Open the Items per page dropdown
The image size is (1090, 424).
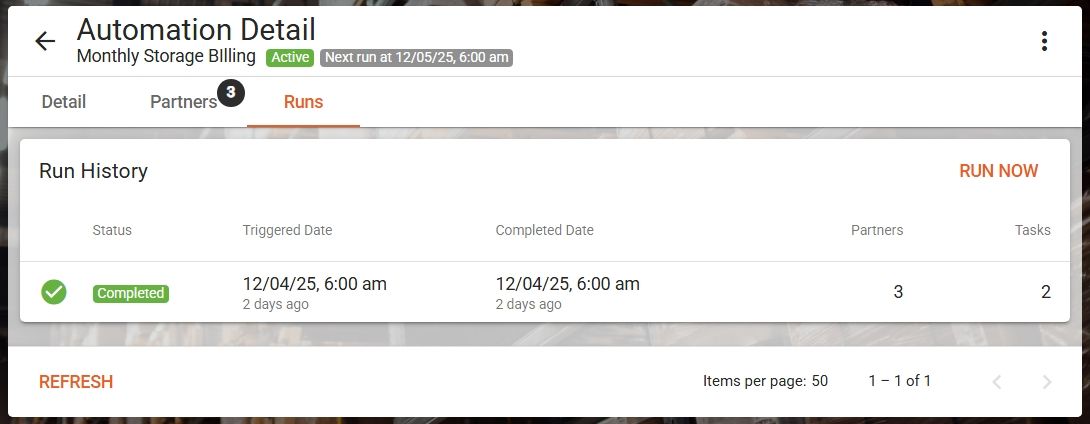(820, 381)
